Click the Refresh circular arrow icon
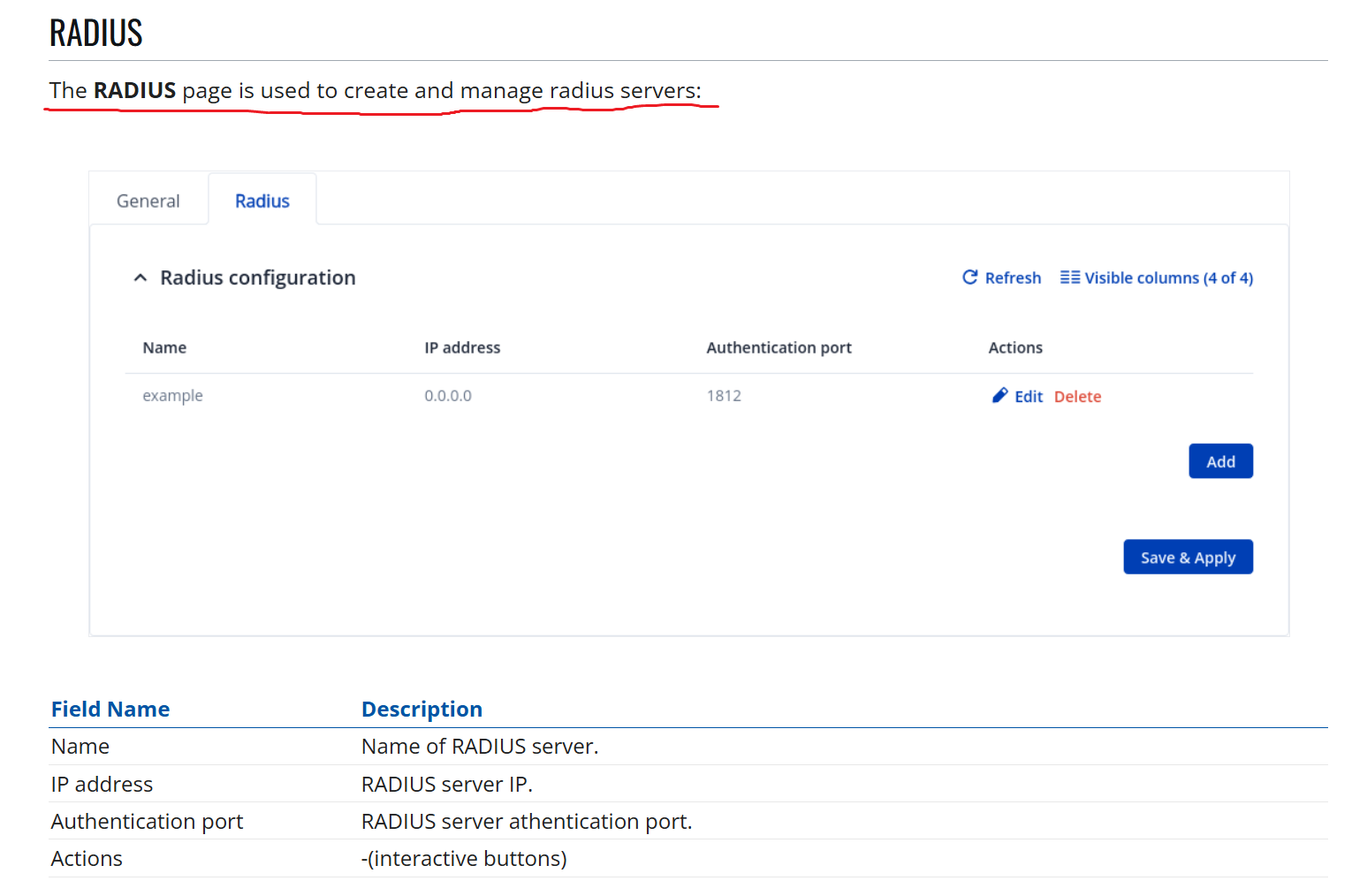Screen dimensions: 1352x896 click(969, 277)
